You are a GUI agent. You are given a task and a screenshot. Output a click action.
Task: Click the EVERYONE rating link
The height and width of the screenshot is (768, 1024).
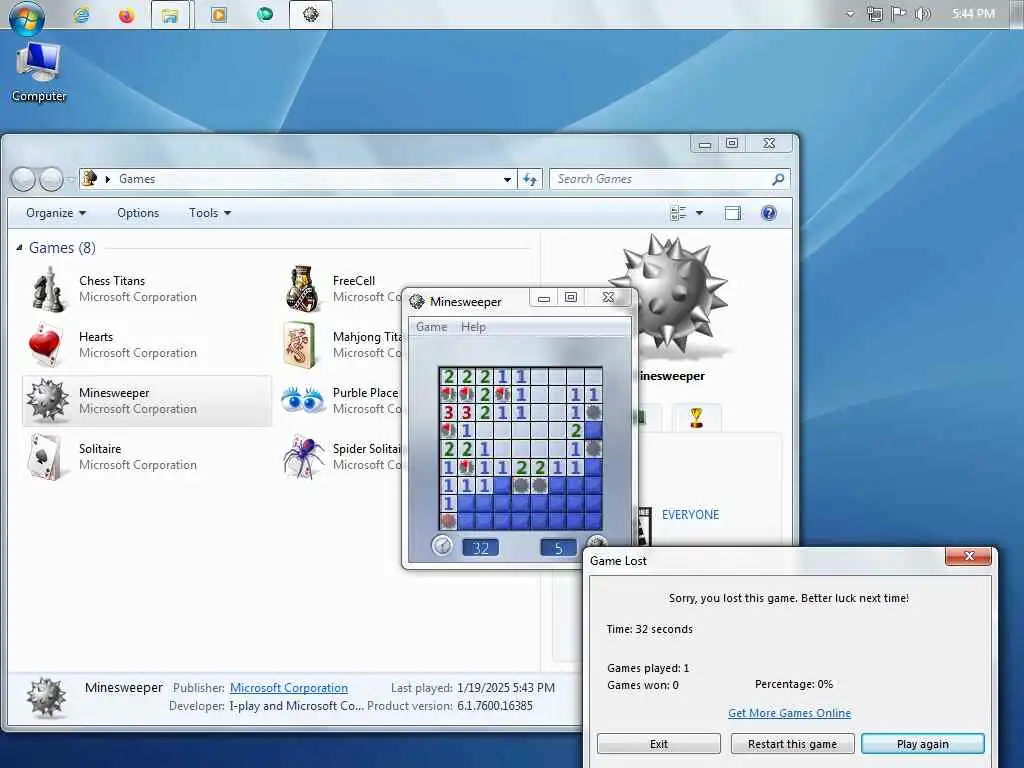(x=690, y=515)
